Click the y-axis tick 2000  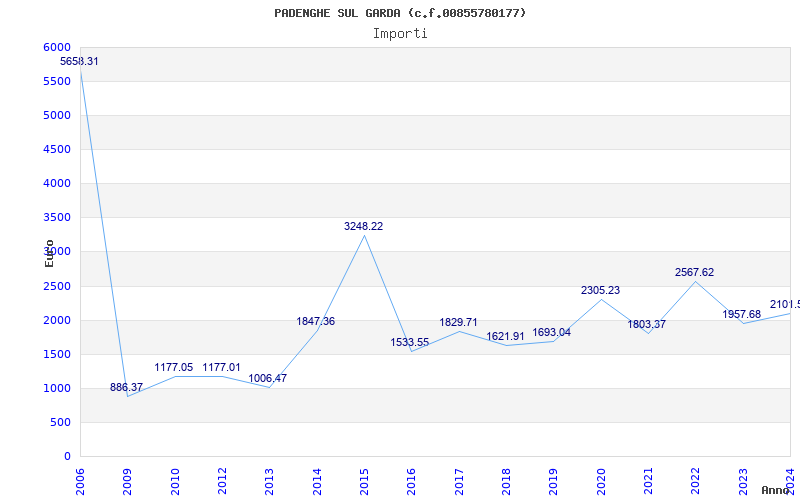[x=57, y=320]
